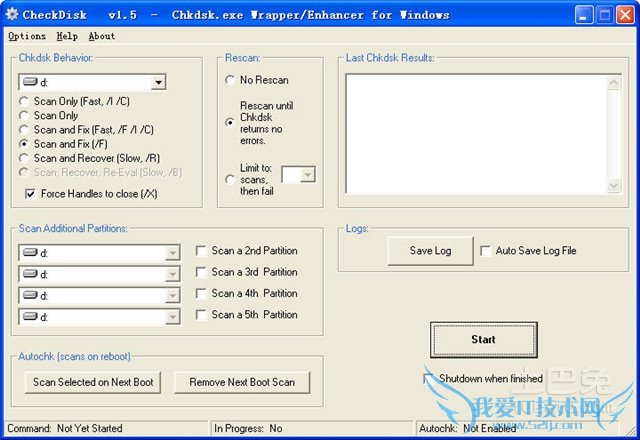Check Auto Save Log File
640x440 pixels.
click(x=486, y=251)
